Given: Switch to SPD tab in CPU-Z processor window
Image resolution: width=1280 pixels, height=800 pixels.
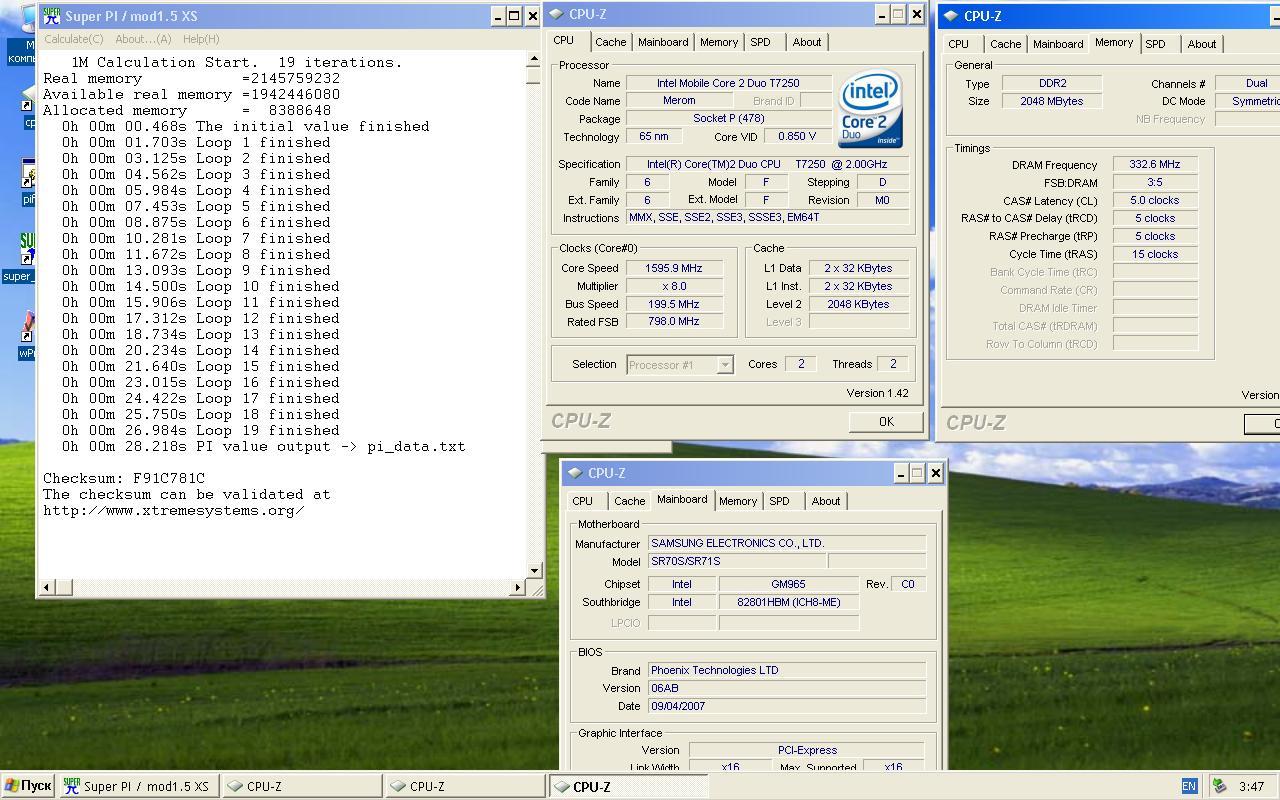Looking at the screenshot, I should 760,42.
